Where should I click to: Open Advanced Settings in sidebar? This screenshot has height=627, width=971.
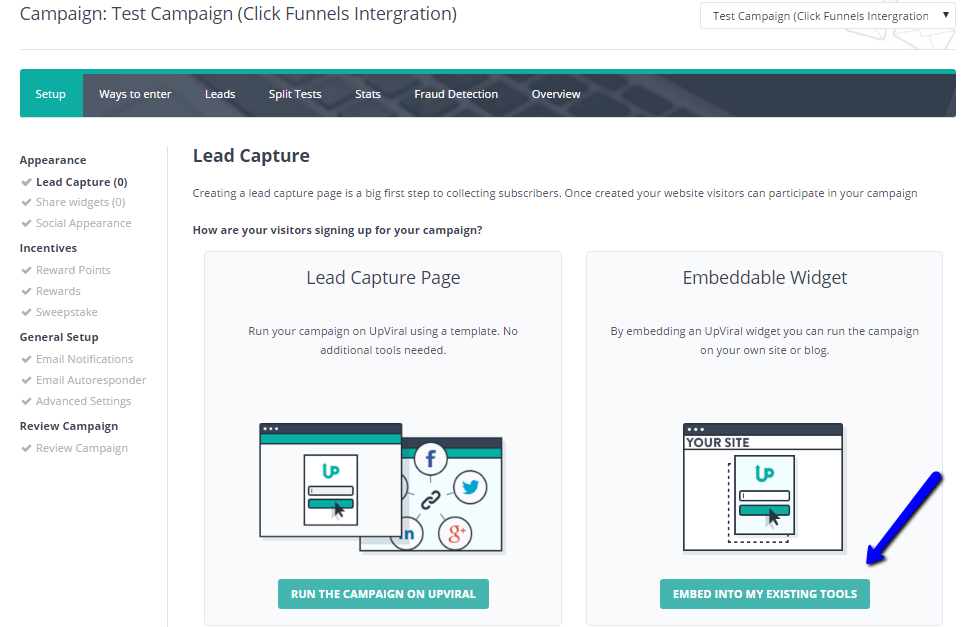pos(84,401)
